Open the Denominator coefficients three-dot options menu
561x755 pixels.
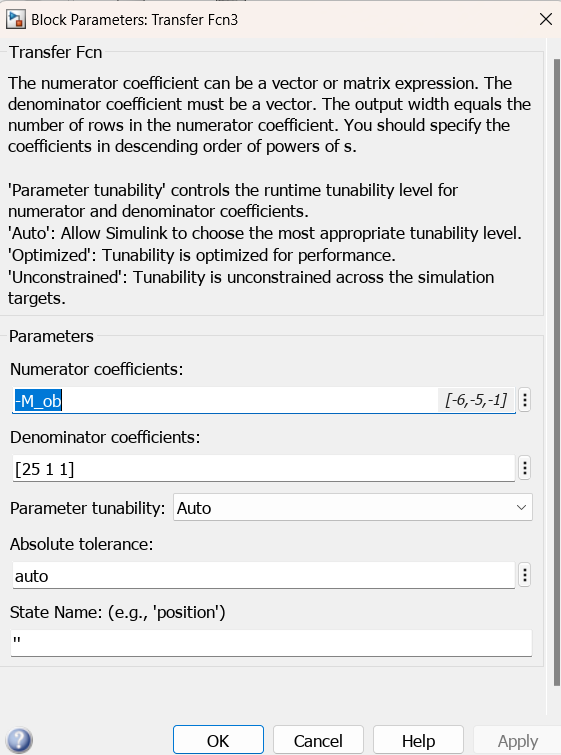[525, 468]
